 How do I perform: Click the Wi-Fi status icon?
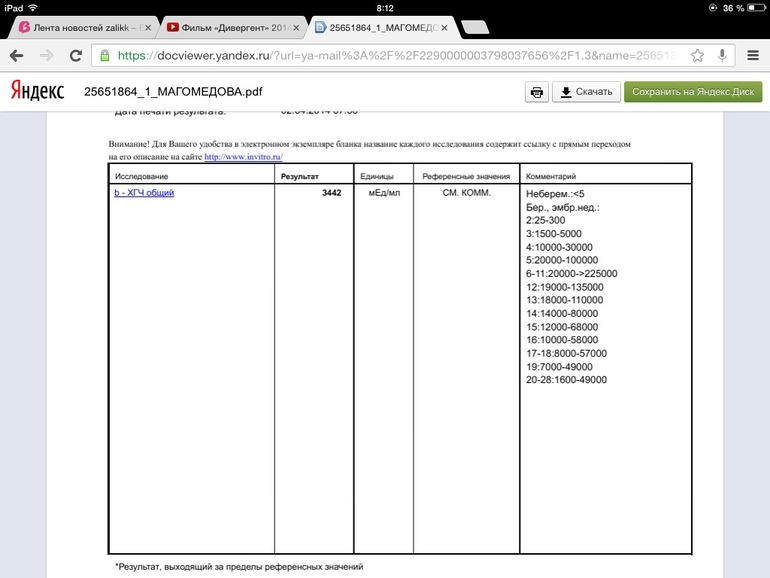click(x=33, y=8)
